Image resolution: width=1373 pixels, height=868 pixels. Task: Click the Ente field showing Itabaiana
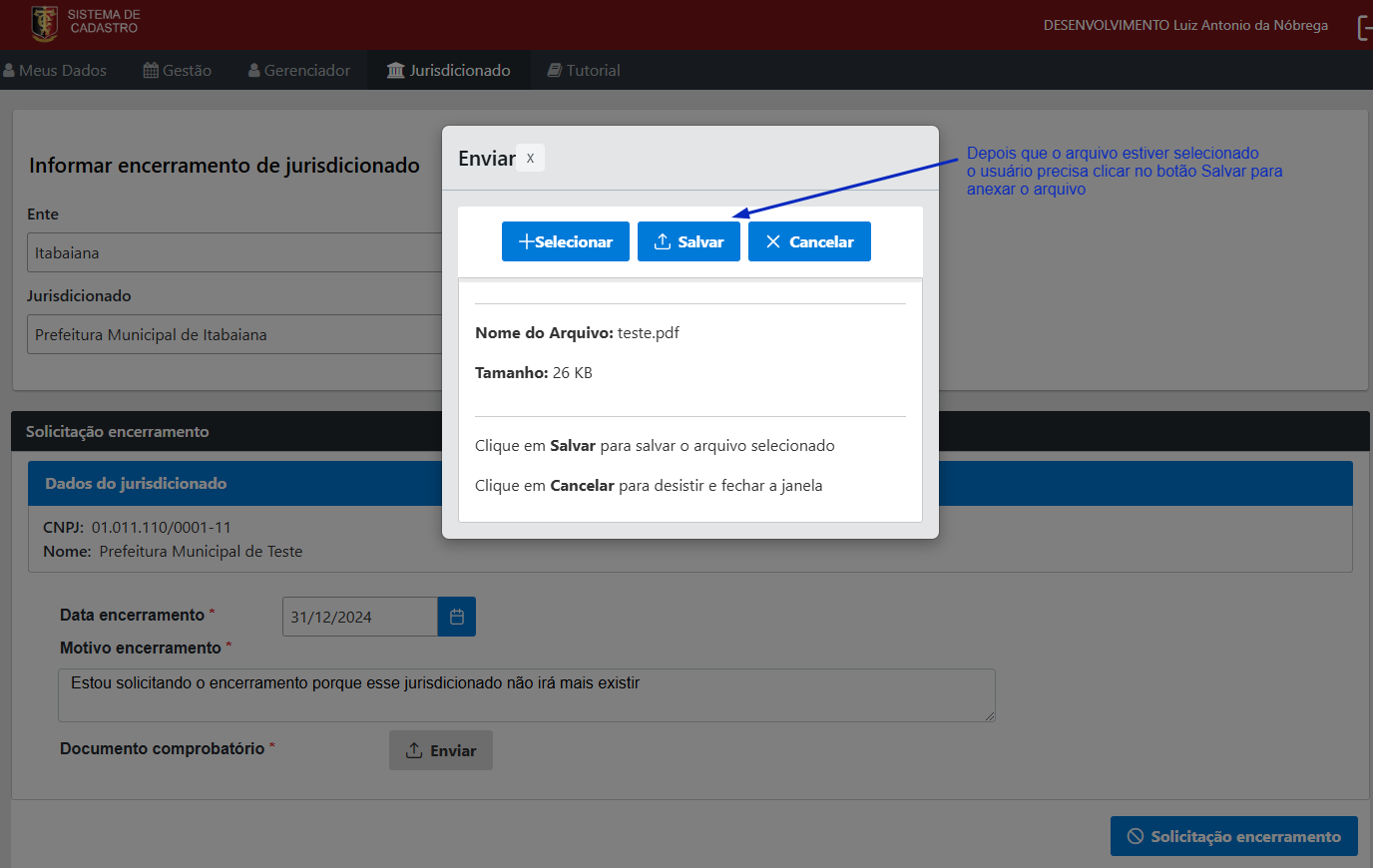click(x=234, y=252)
